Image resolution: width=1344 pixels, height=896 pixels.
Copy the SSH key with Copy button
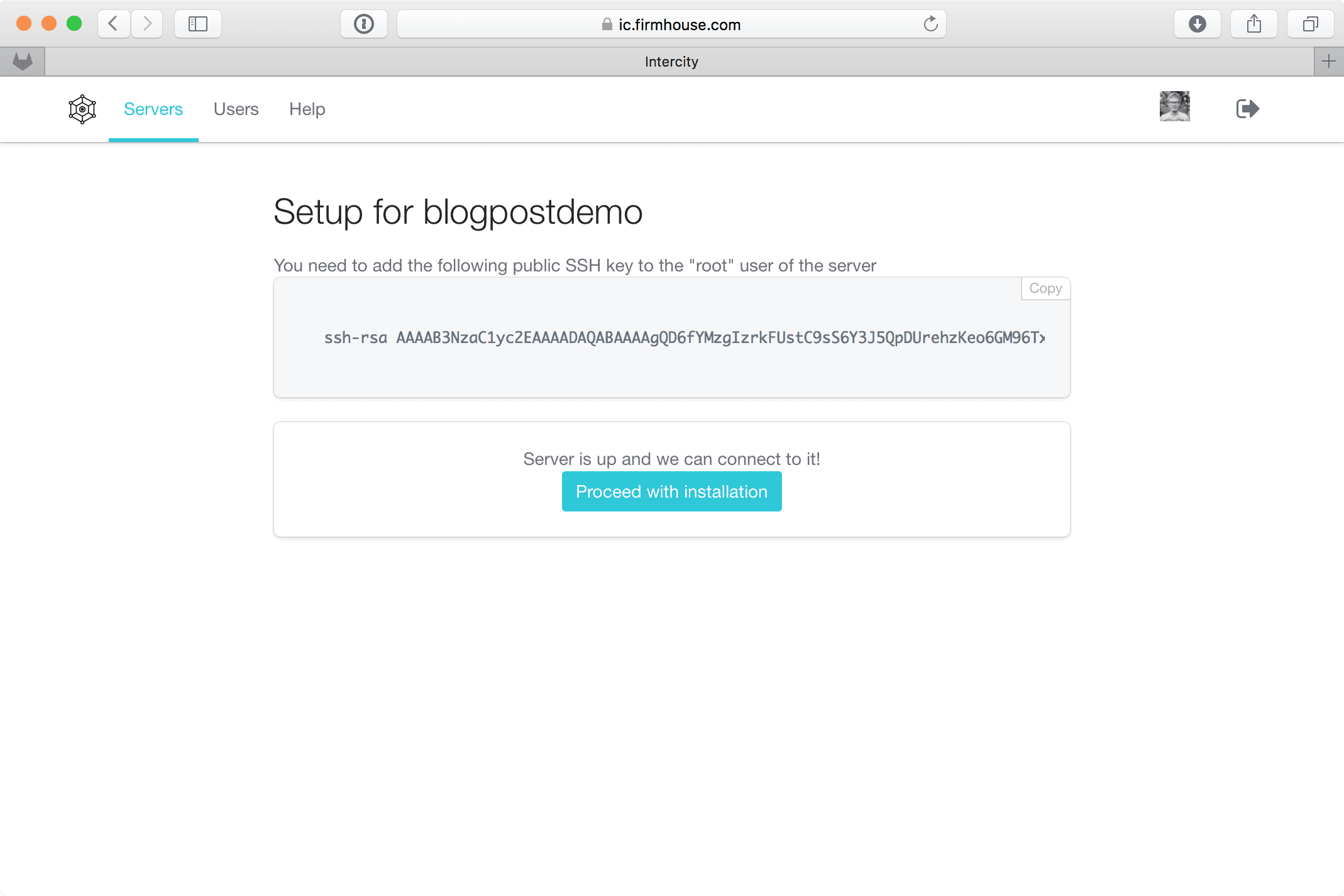(1045, 288)
